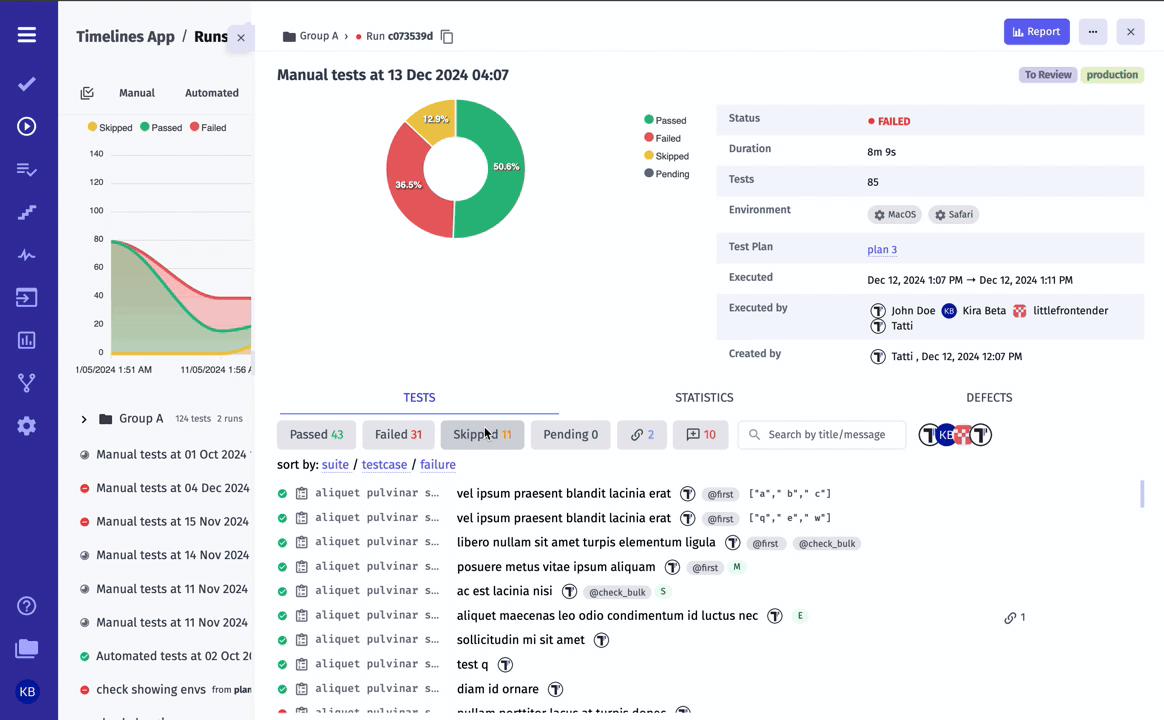The width and height of the screenshot is (1164, 720).
Task: Open the Pulse activity sidebar icon
Action: point(27,255)
